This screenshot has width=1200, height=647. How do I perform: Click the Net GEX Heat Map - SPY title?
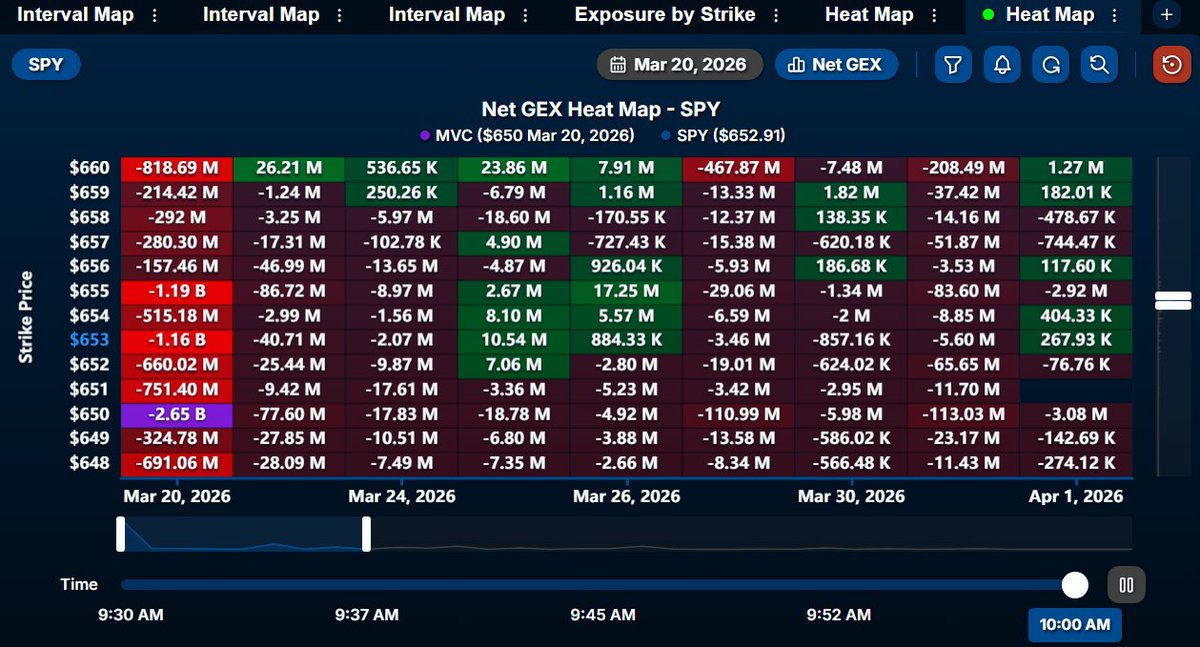(x=602, y=108)
